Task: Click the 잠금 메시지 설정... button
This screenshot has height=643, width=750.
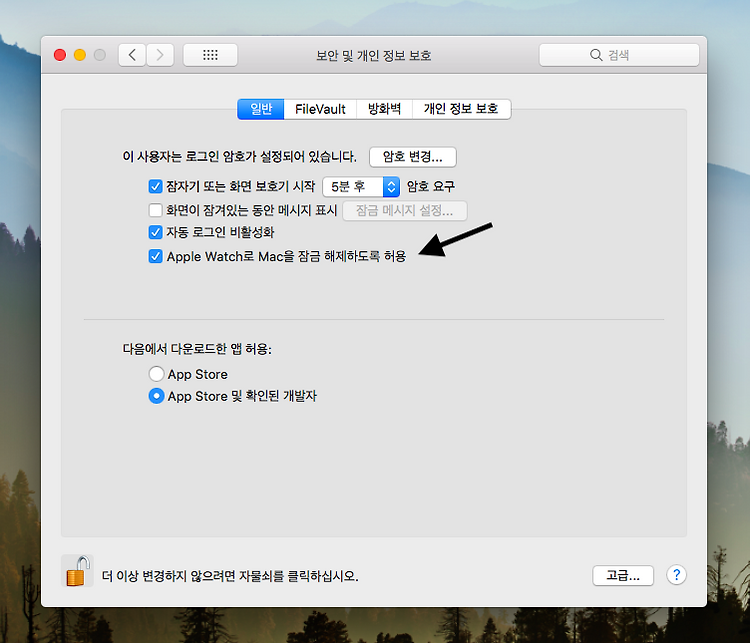Action: coord(405,211)
